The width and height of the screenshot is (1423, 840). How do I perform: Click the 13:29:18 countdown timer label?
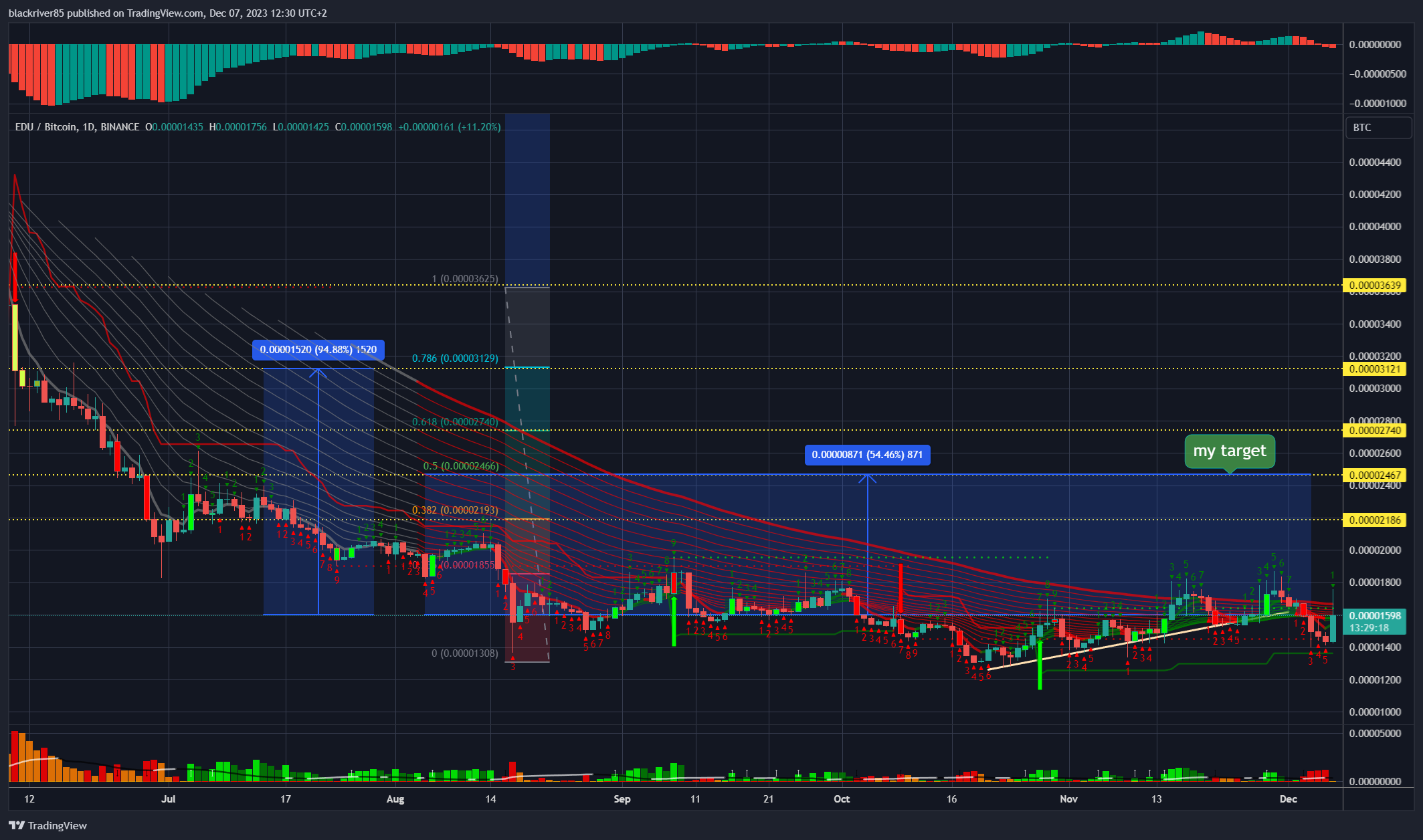(1369, 628)
